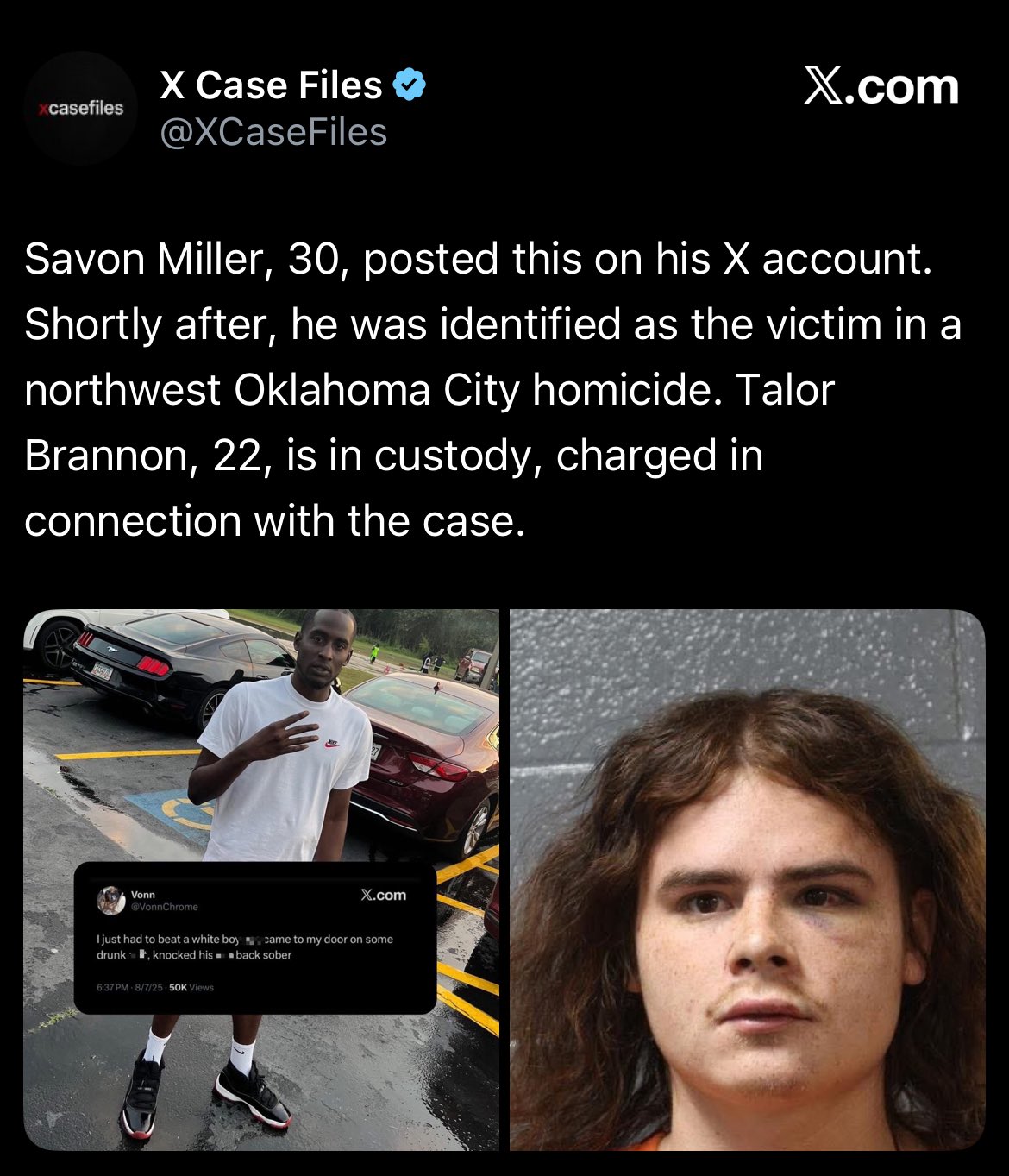Click the X.com logo inside embedded post
Viewport: 1009px width, 1176px height.
(x=383, y=895)
